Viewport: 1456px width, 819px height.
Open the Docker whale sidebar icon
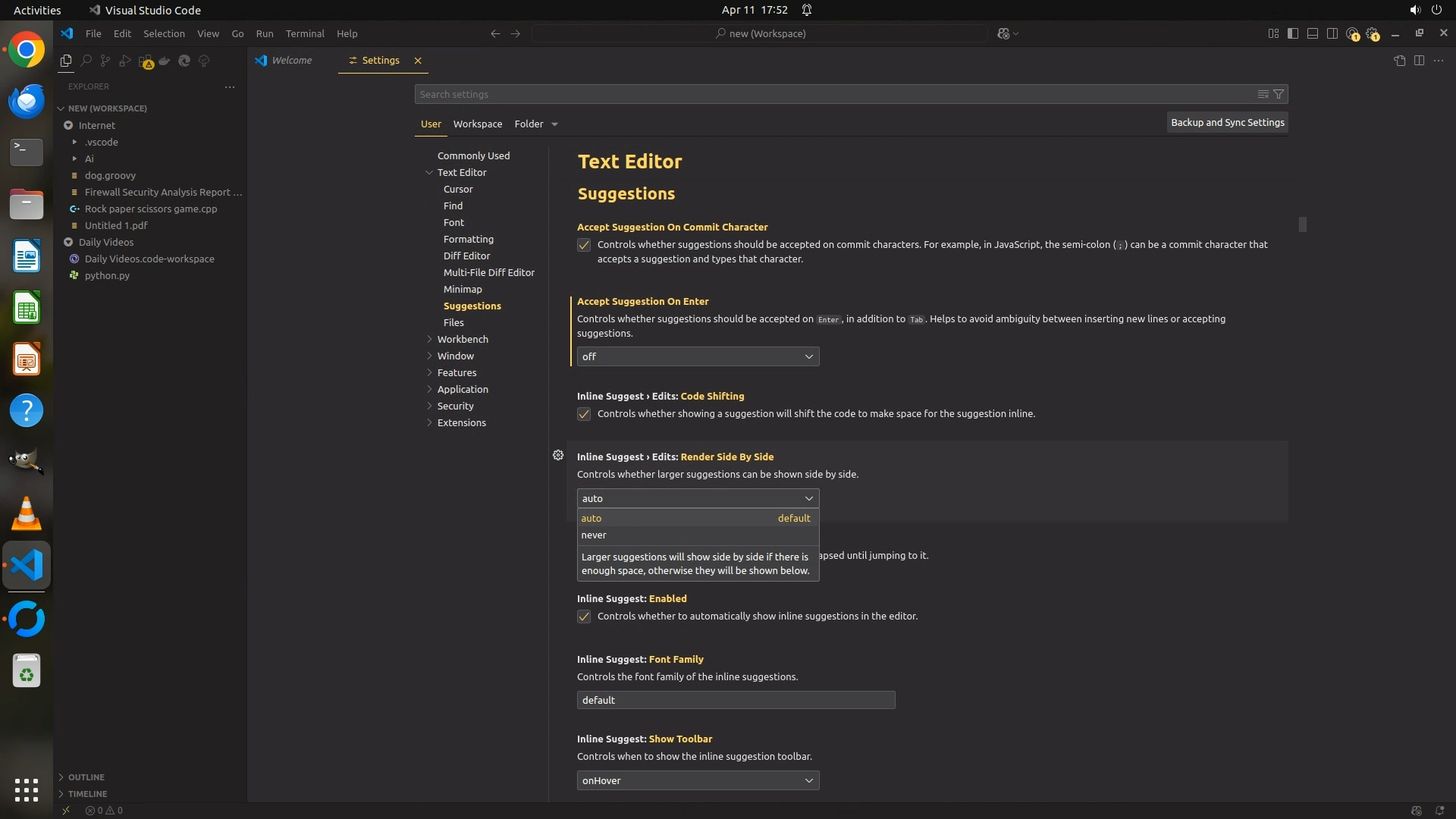click(165, 61)
